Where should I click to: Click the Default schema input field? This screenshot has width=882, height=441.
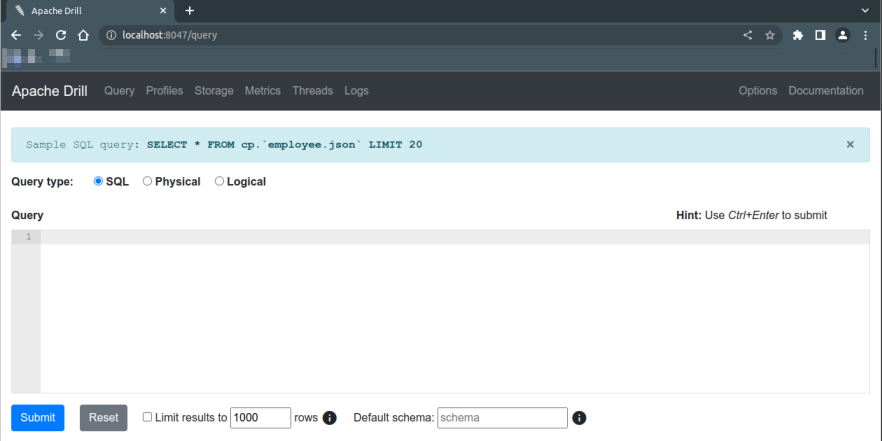coord(502,418)
